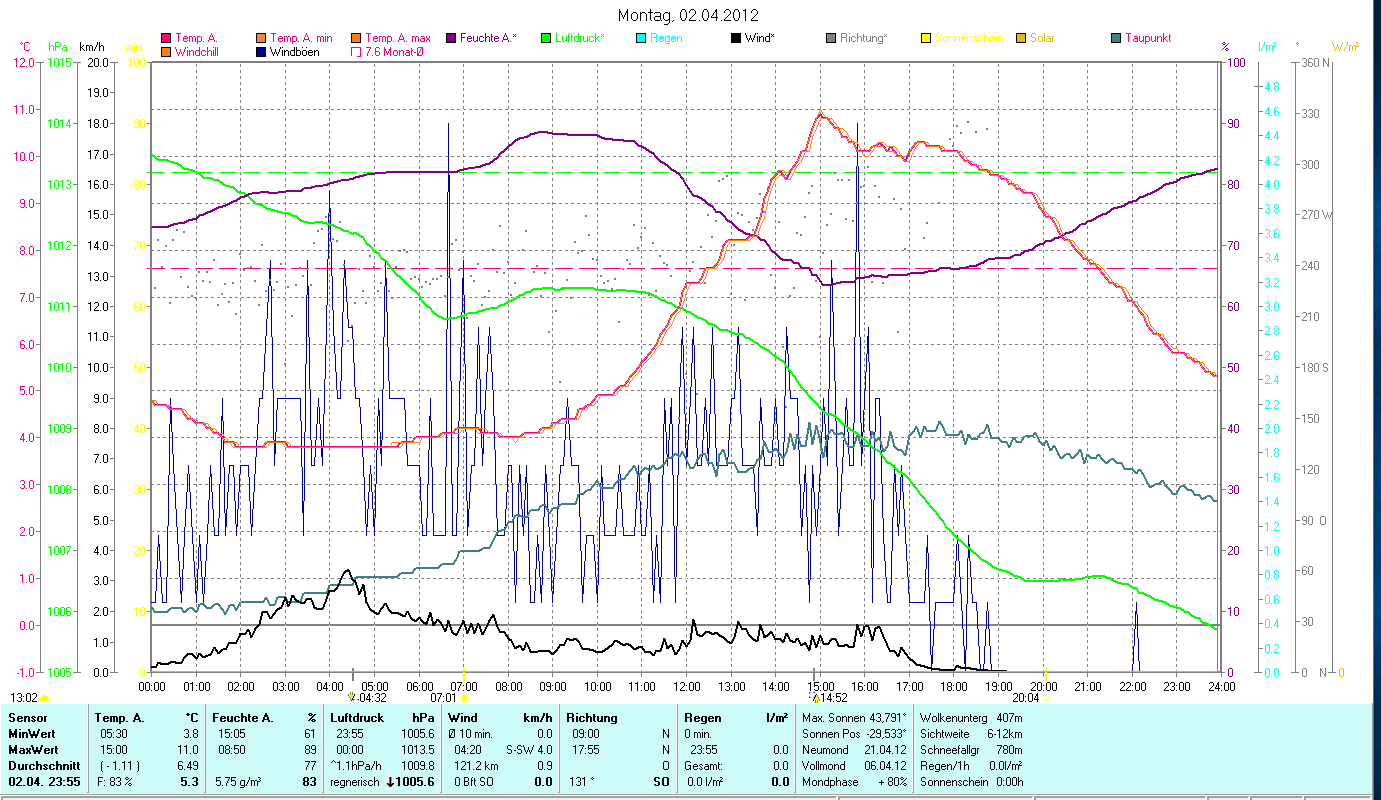Click the cyan Regen legend square
1381x800 pixels.
point(640,38)
